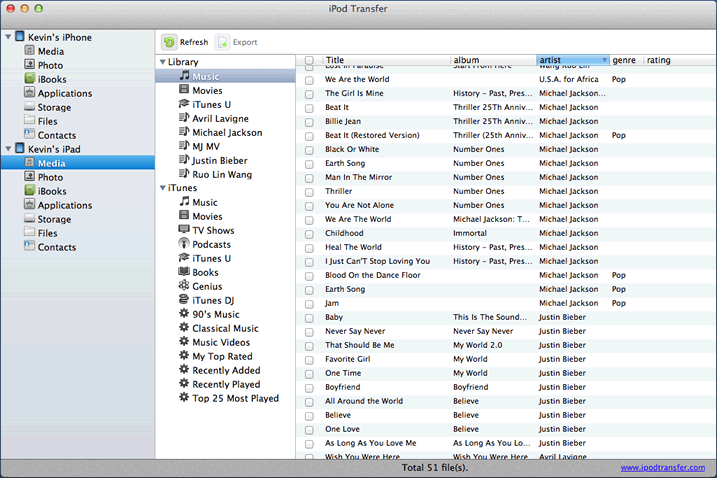The width and height of the screenshot is (717, 478).
Task: Click album cell Never Say Never
Action: coord(483,331)
